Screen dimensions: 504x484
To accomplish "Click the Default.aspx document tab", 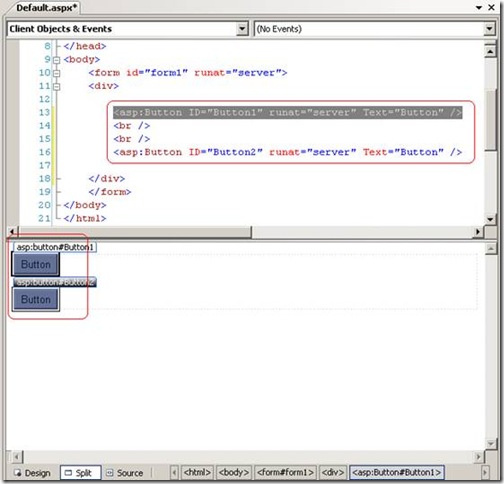I will 46,8.
